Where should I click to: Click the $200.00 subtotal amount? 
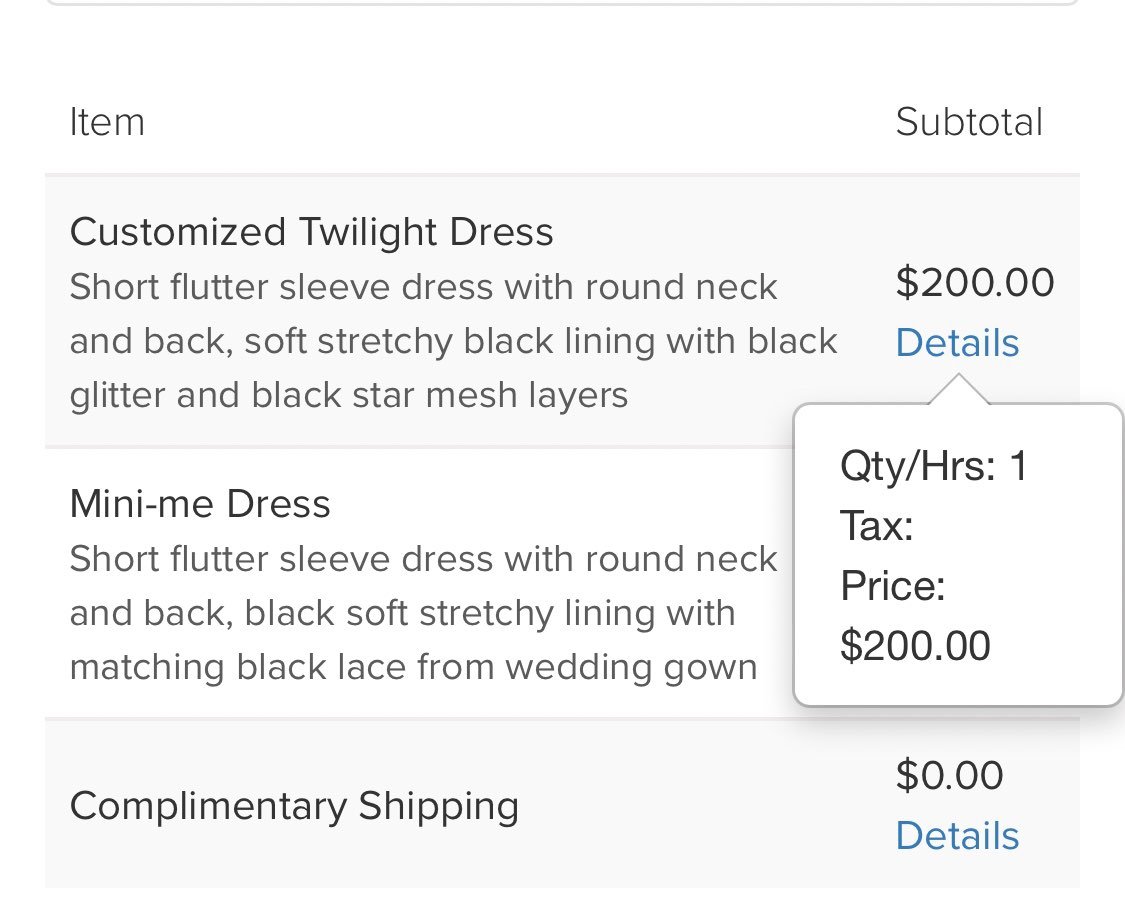tap(975, 282)
